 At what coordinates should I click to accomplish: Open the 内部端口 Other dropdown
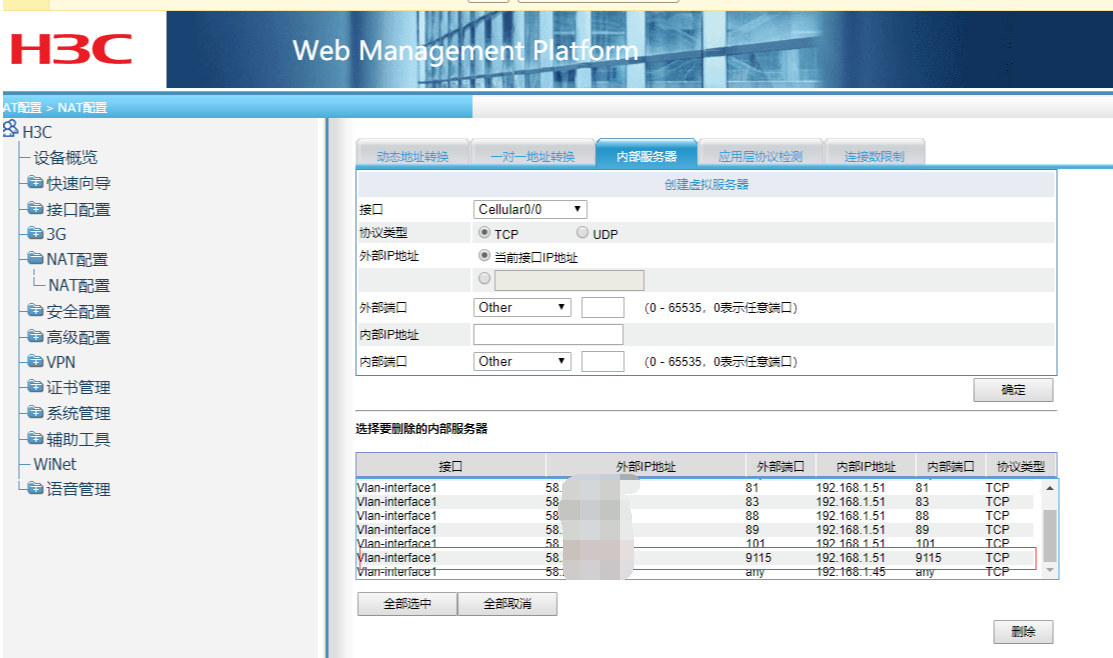point(522,361)
